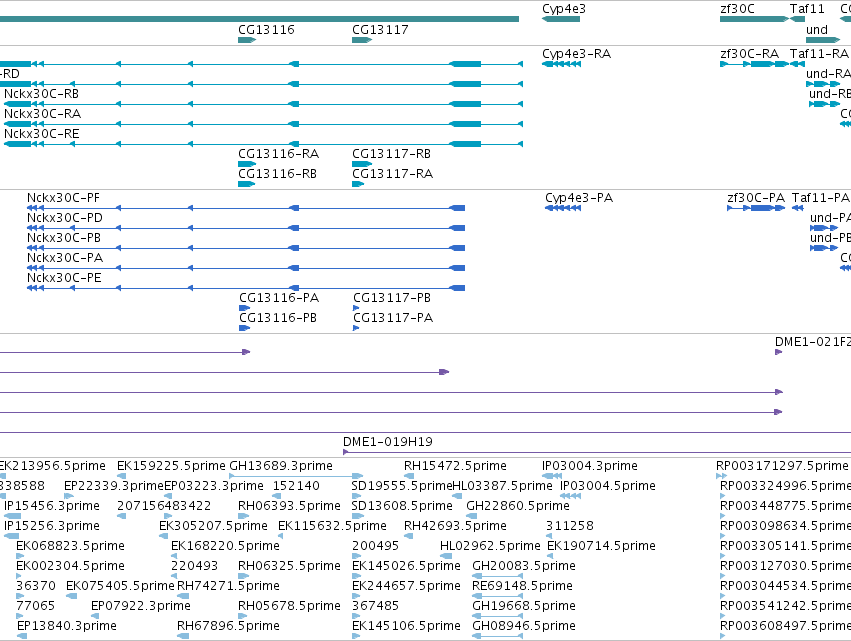Viewport: 851px width, 641px height.
Task: Open the SD19555.5prime EST label
Action: 402,486
